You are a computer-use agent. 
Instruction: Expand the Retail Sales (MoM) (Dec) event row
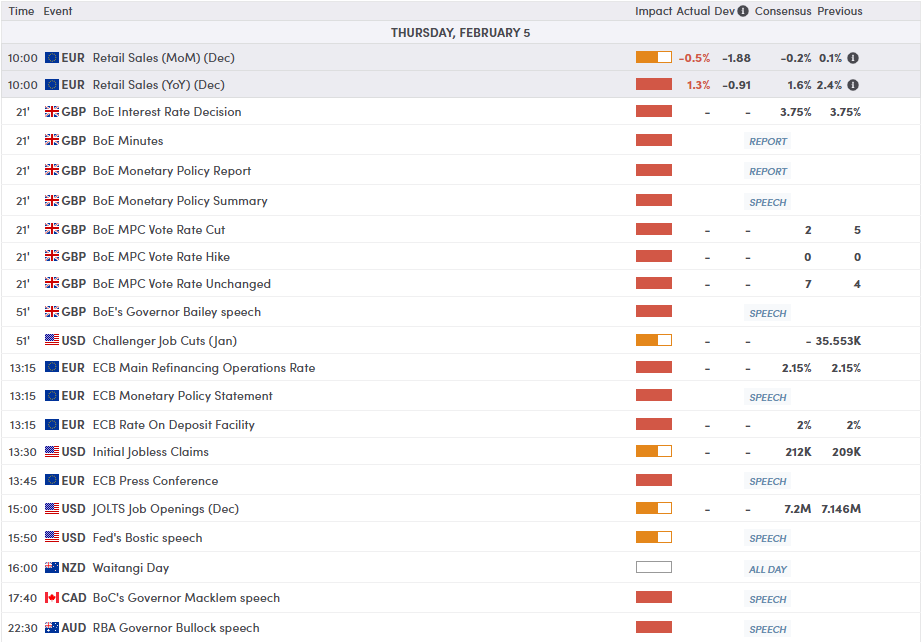461,58
